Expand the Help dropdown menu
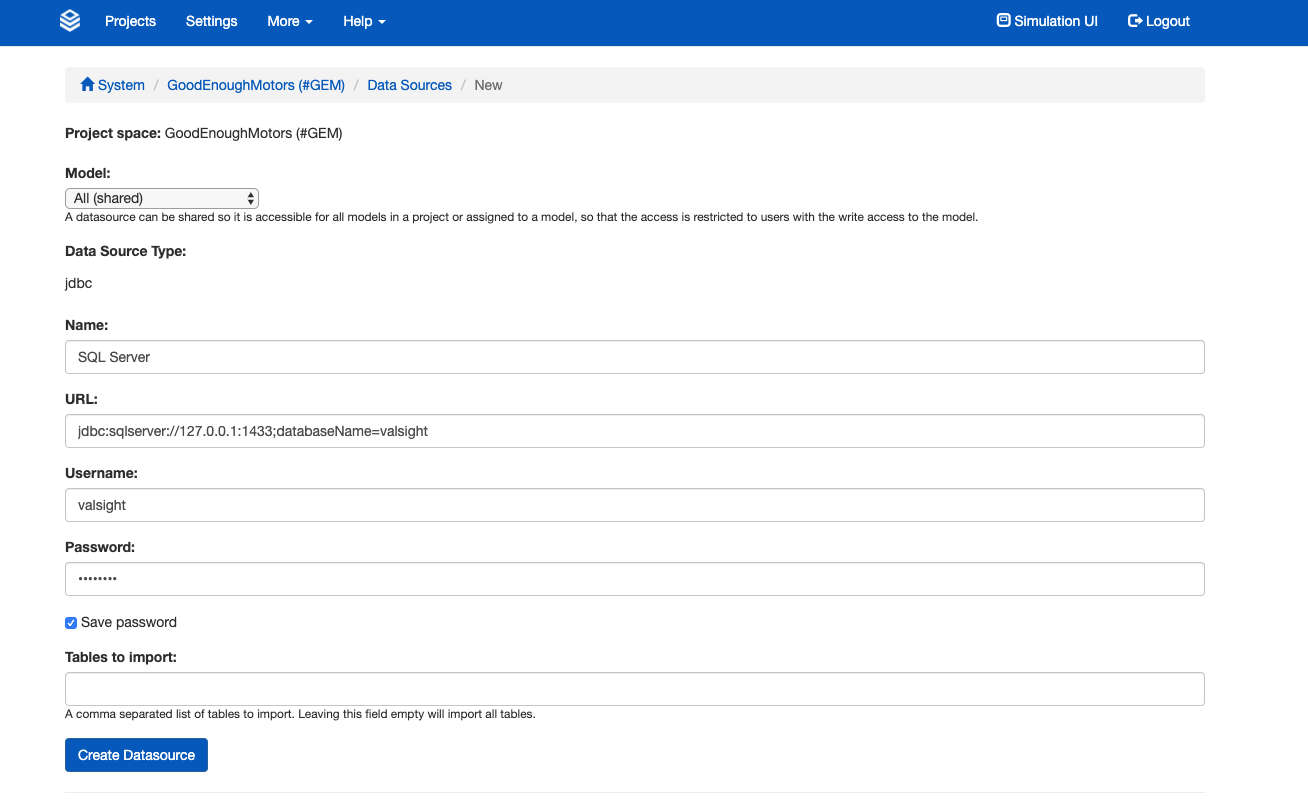 tap(364, 21)
